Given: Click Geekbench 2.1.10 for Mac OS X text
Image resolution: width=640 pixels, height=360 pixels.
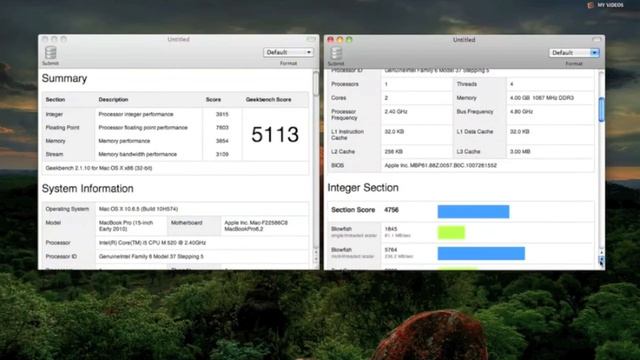Looking at the screenshot, I should pos(99,168).
